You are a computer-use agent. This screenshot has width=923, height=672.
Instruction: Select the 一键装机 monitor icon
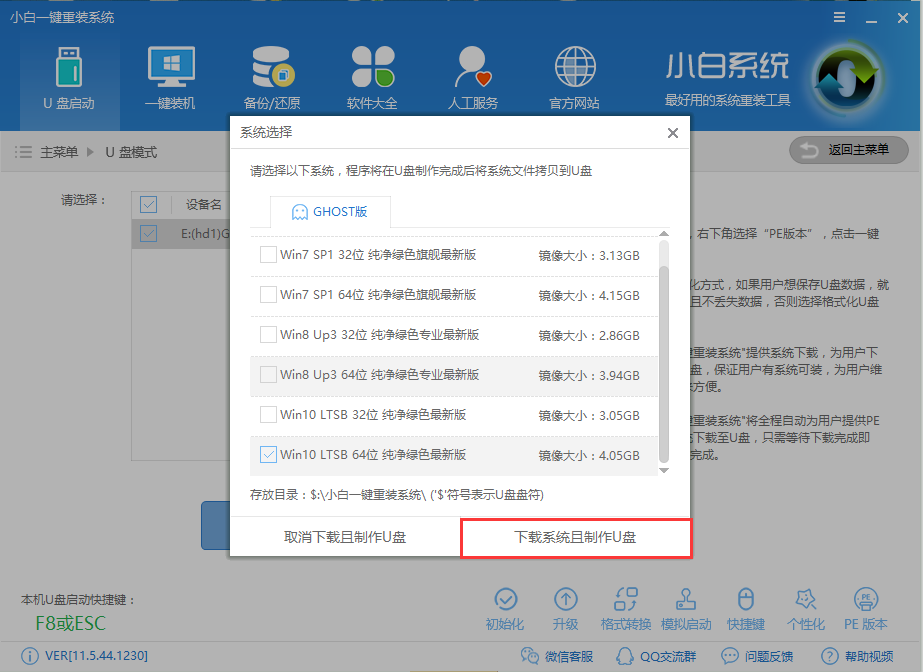point(170,68)
